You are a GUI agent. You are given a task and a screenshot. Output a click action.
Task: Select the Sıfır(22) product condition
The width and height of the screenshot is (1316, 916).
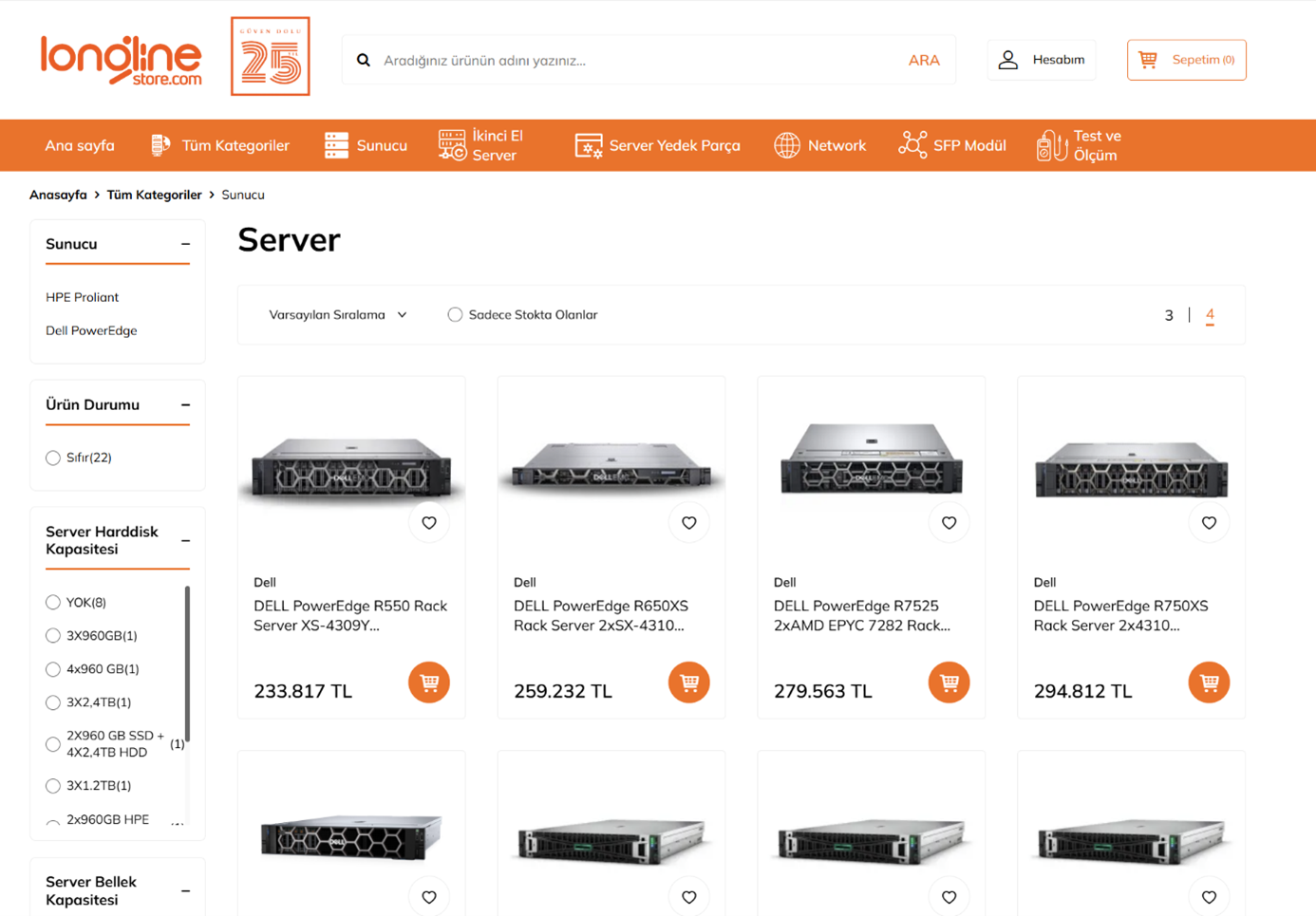(53, 458)
